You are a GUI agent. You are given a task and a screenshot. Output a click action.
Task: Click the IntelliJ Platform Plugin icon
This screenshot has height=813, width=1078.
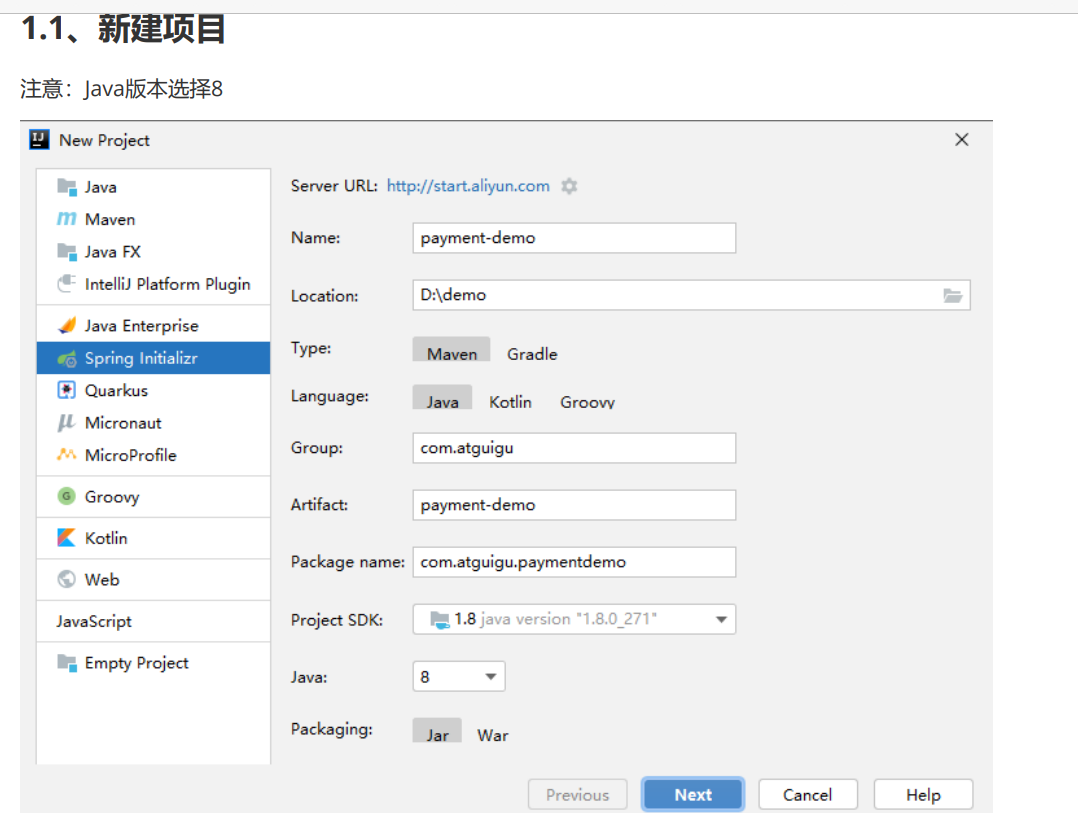pyautogui.click(x=67, y=284)
